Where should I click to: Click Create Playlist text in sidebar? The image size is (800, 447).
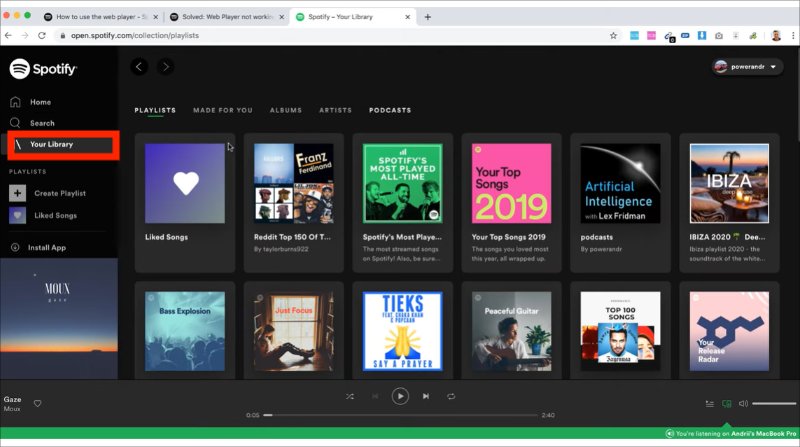[x=60, y=193]
